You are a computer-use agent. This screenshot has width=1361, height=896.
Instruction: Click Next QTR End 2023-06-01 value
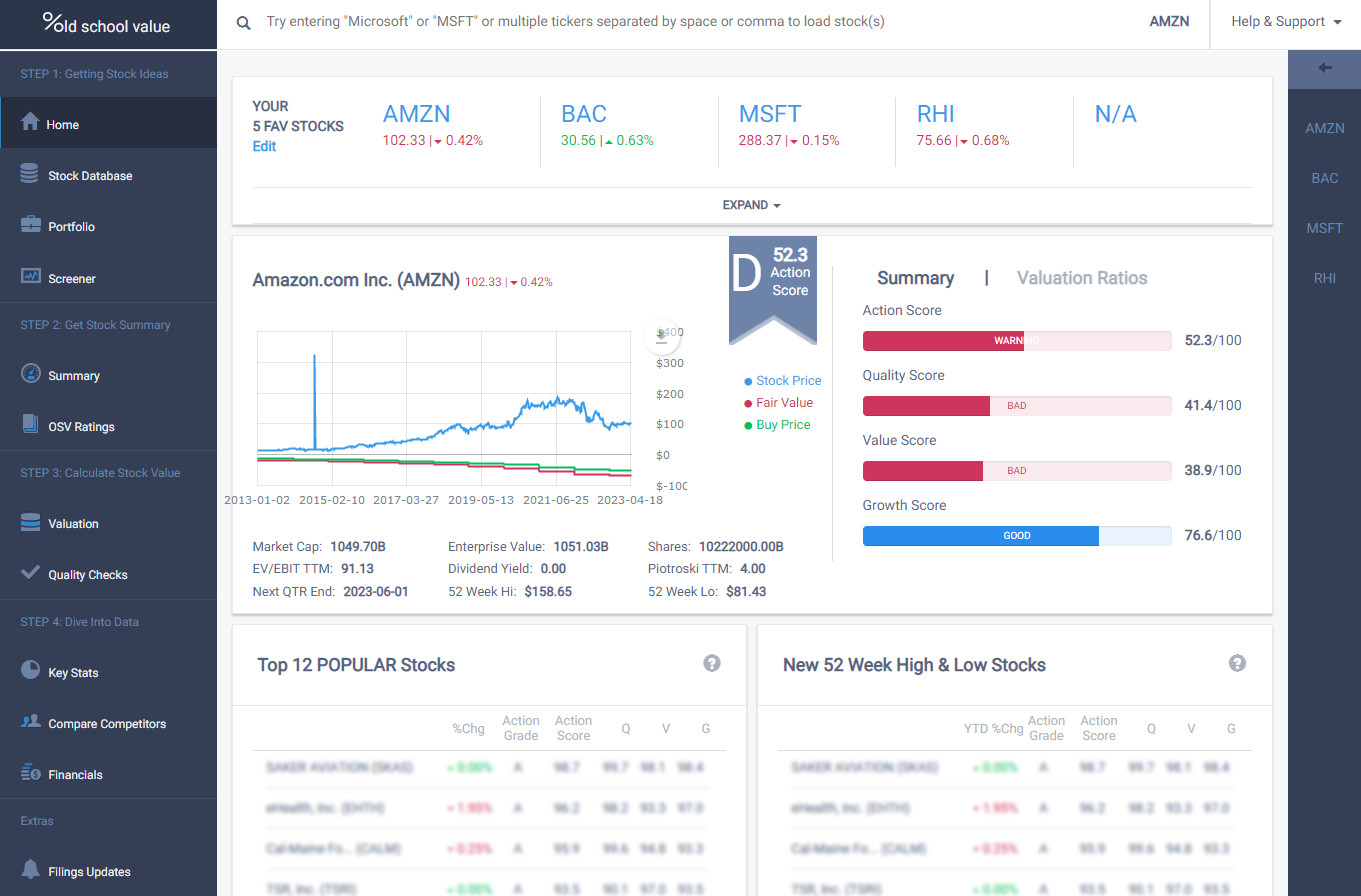(x=376, y=592)
